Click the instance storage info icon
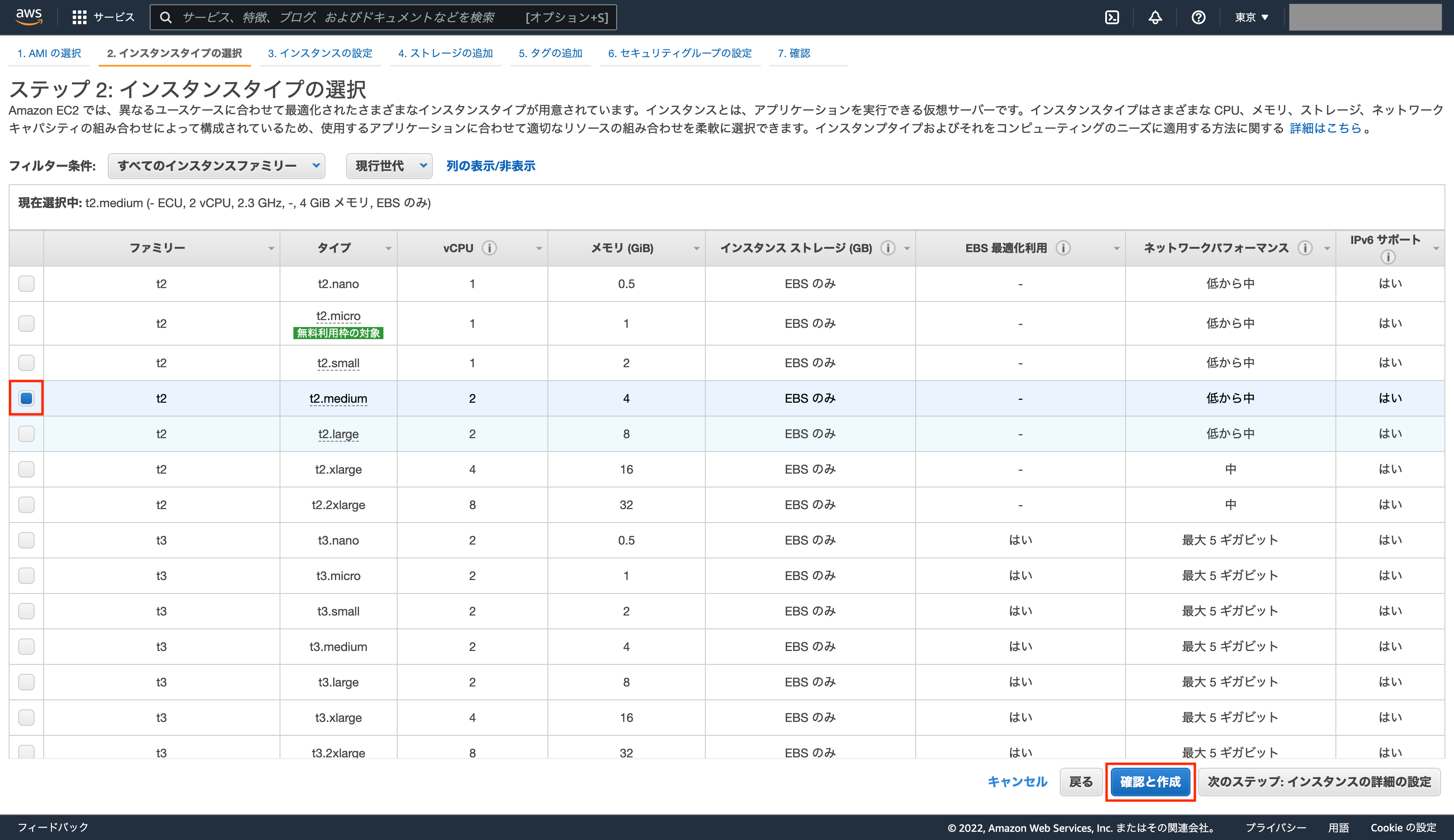1454x840 pixels. click(888, 248)
